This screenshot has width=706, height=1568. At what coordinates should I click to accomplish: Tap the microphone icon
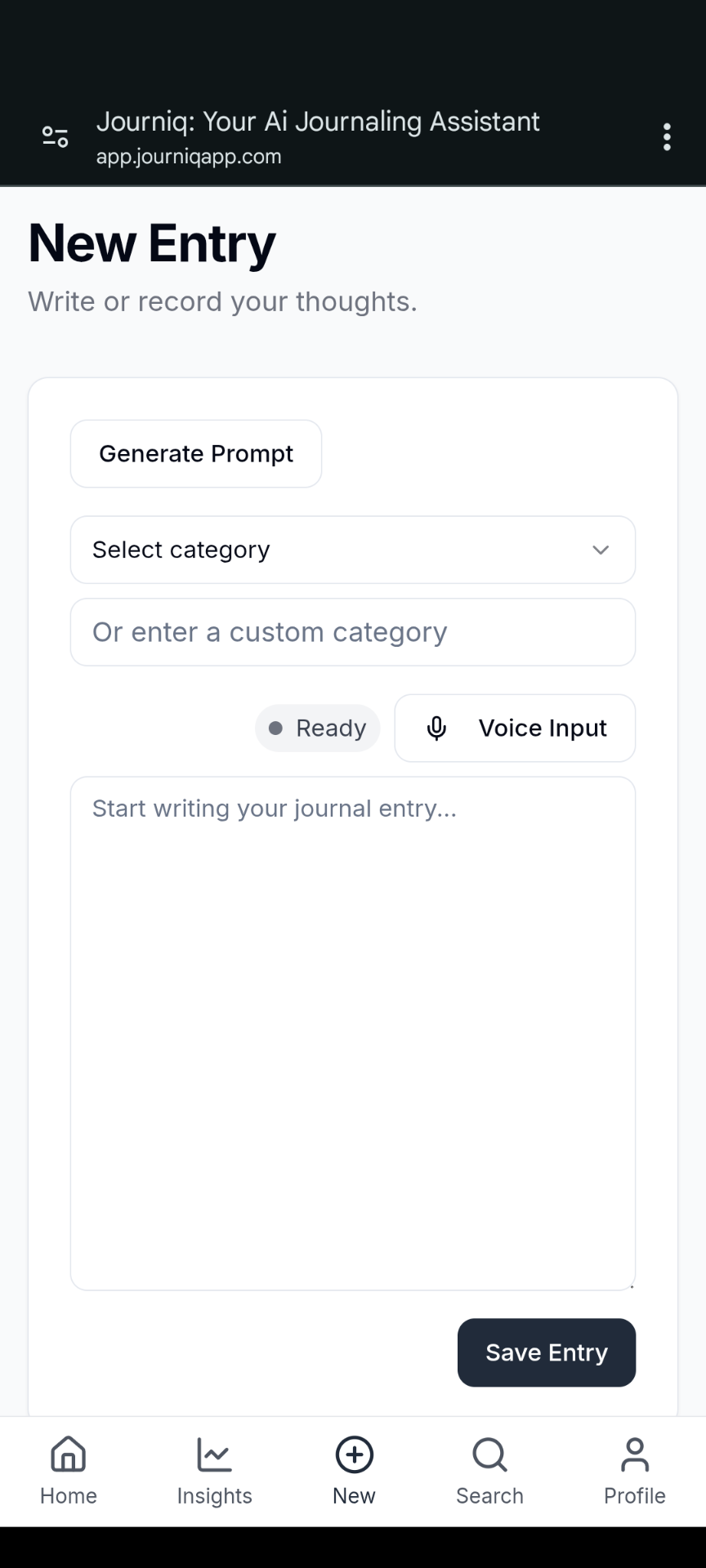pyautogui.click(x=436, y=728)
